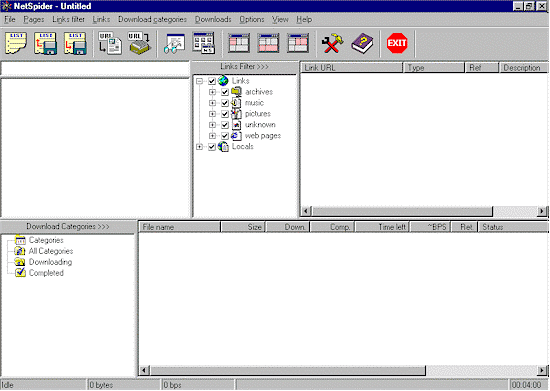
Task: Click the unknown file type icon in the tree
Action: tap(236, 124)
